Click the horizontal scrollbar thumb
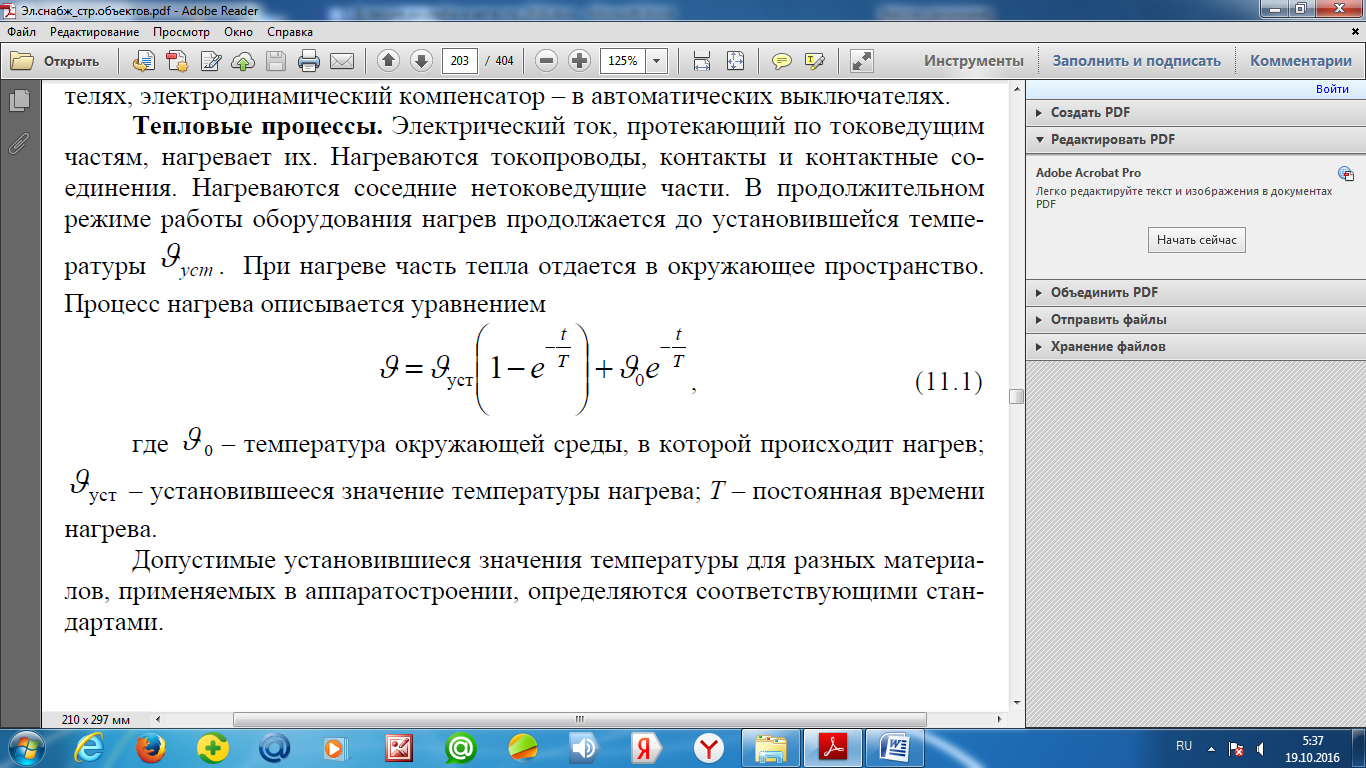Screen dimensions: 1366x768 (x=578, y=719)
